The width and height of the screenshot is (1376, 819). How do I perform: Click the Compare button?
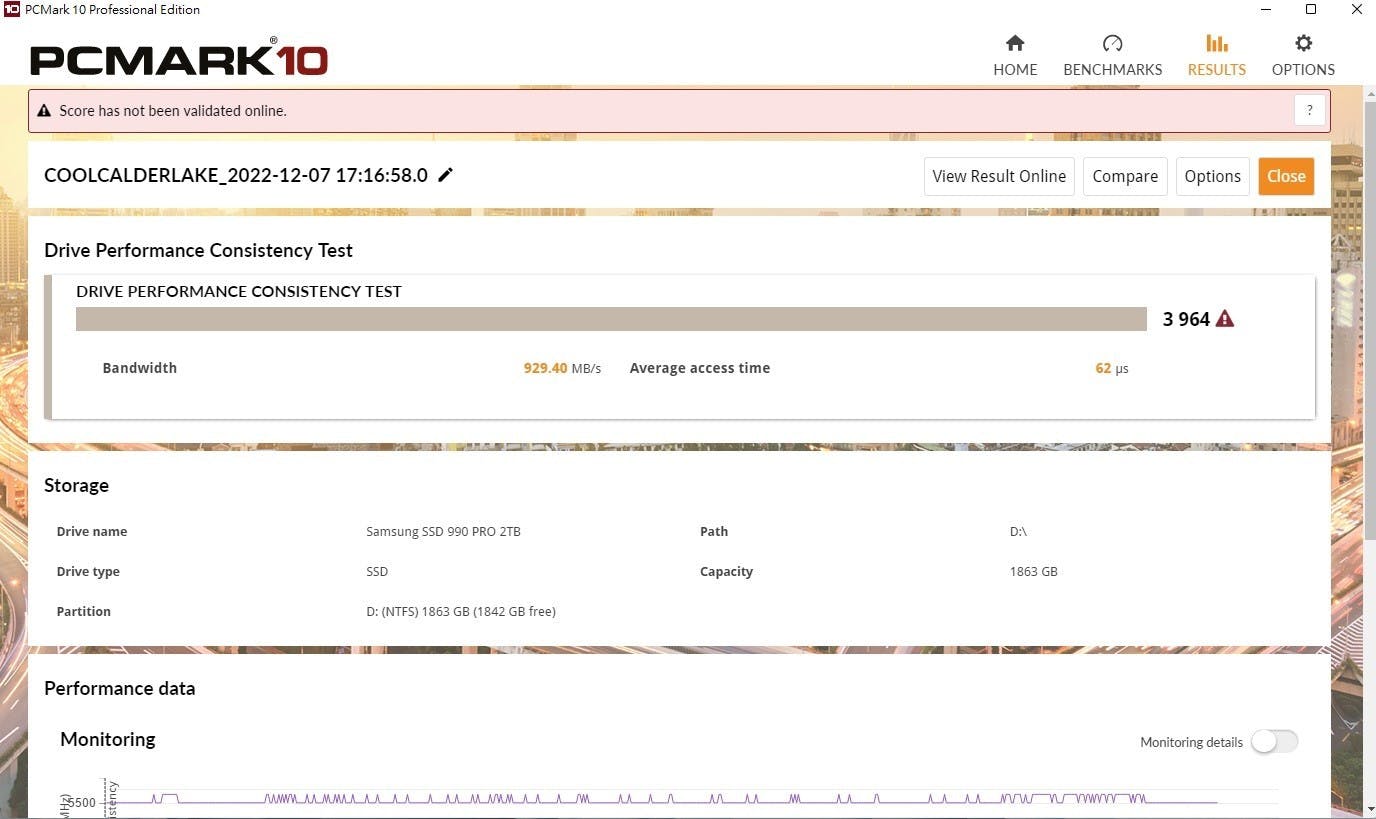pyautogui.click(x=1125, y=176)
